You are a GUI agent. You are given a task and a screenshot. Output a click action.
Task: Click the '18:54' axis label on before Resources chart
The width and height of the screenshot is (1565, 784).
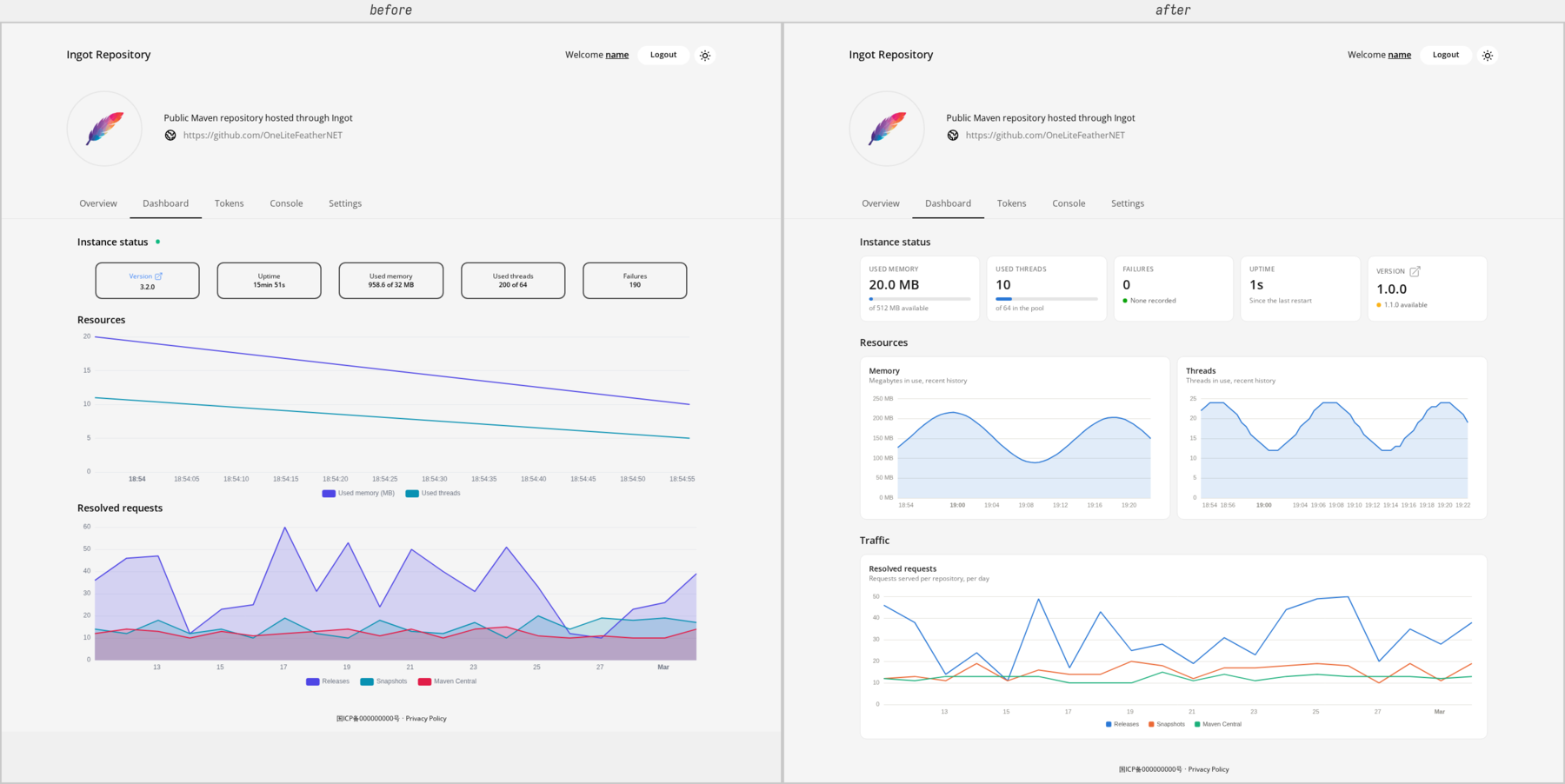point(137,479)
